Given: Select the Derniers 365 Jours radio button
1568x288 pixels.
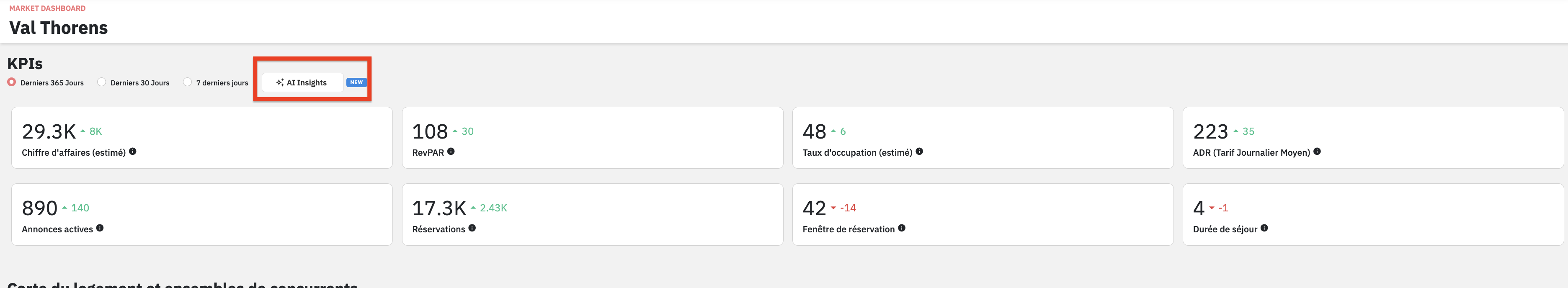Looking at the screenshot, I should (12, 82).
